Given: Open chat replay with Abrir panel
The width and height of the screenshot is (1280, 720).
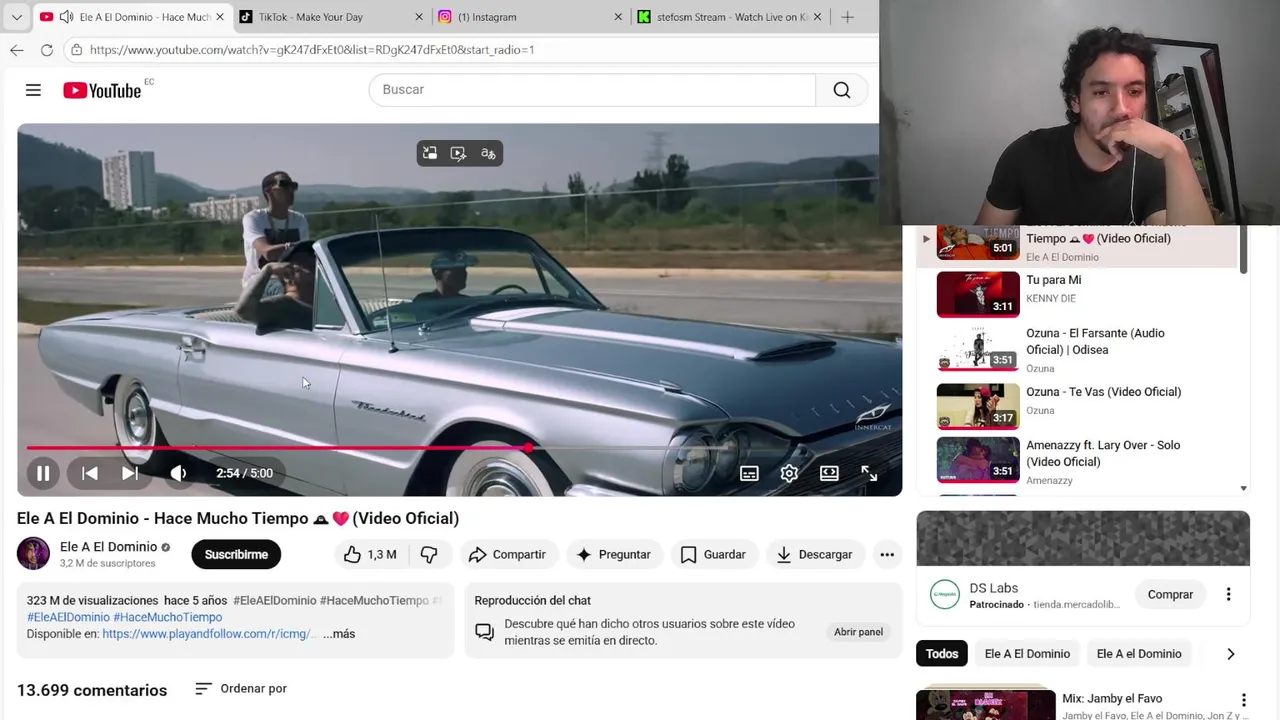Looking at the screenshot, I should (x=858, y=632).
